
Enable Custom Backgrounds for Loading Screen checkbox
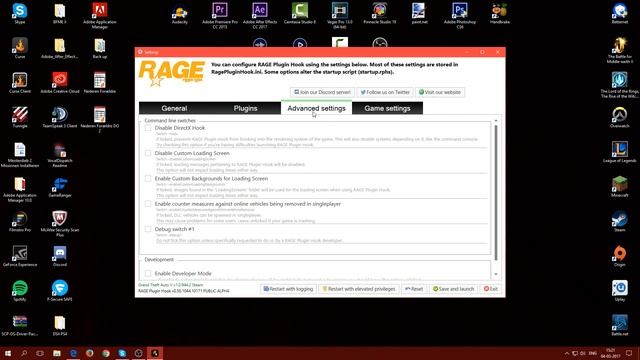click(x=148, y=178)
